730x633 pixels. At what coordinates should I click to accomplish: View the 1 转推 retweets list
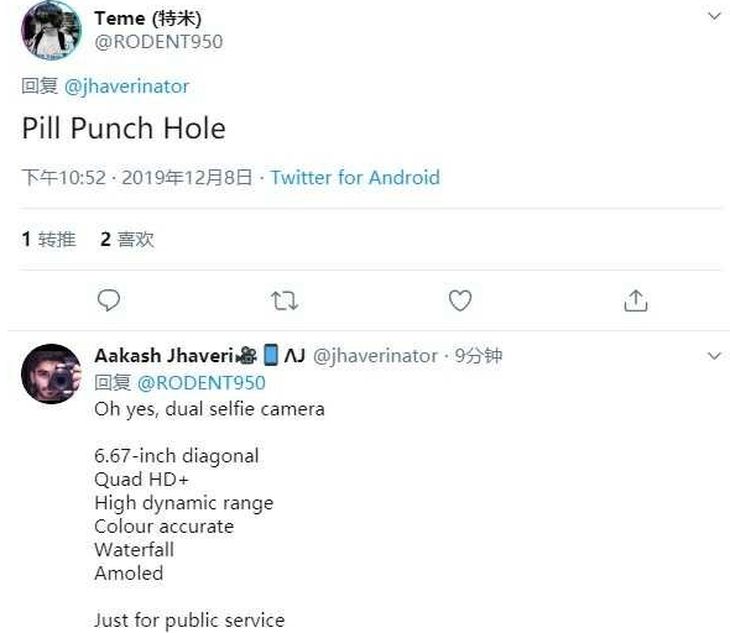click(x=48, y=239)
